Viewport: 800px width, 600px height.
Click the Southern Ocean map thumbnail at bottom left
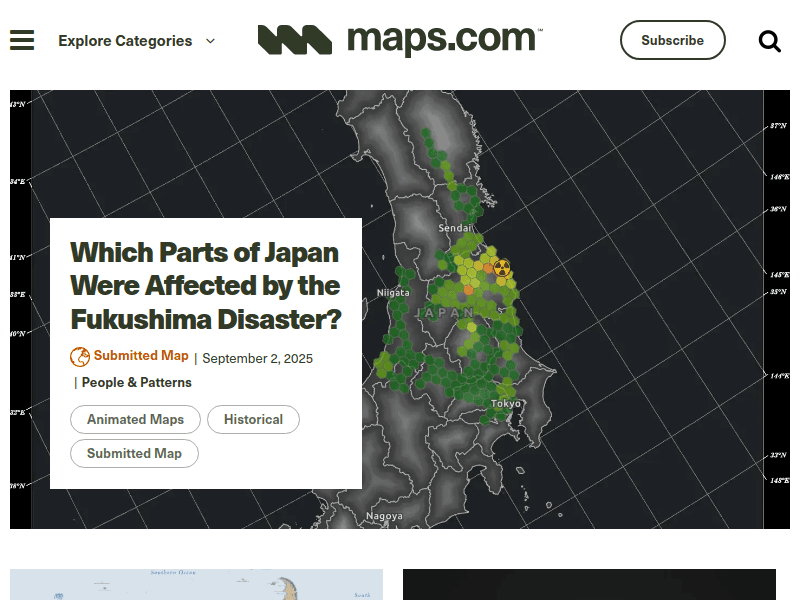point(196,585)
